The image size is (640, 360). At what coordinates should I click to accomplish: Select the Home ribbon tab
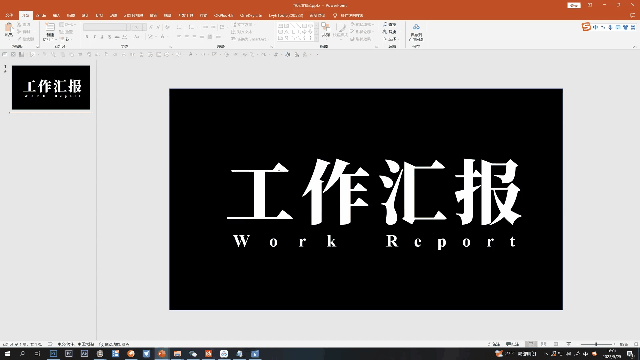coord(25,15)
